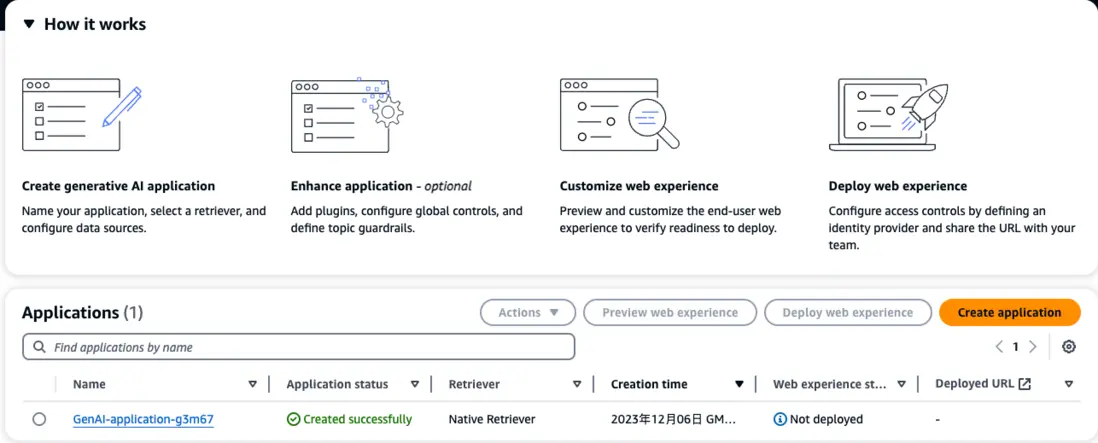
Task: Click the Create application button
Action: (x=1009, y=312)
